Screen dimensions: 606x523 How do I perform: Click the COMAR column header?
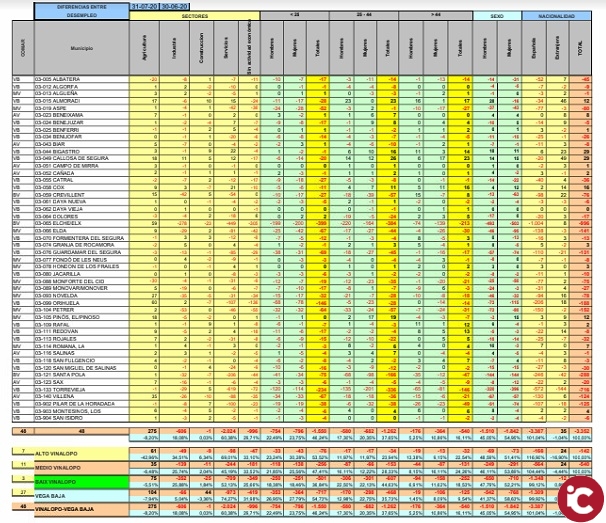pyautogui.click(x=15, y=45)
